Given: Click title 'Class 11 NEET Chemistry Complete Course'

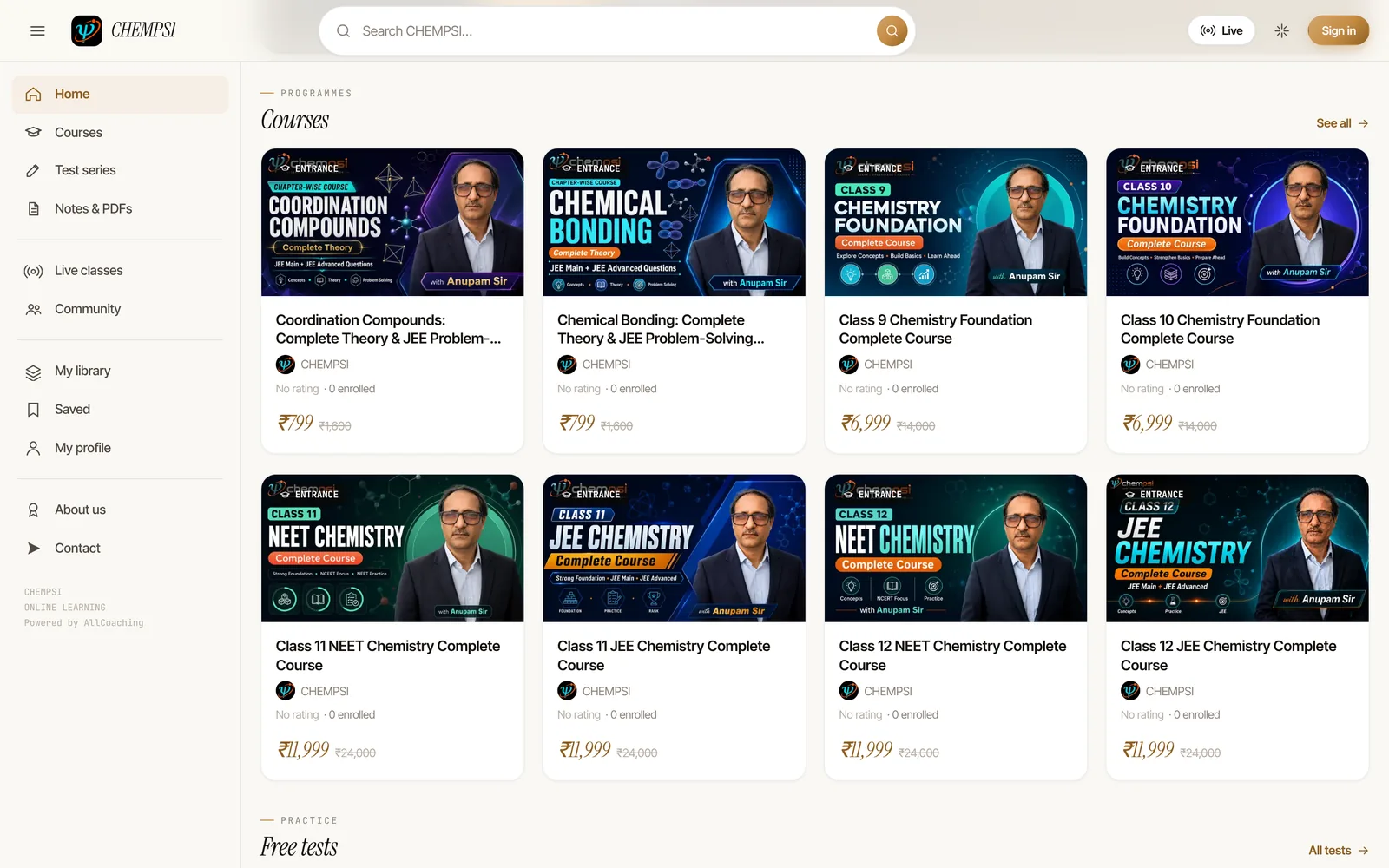Looking at the screenshot, I should tap(388, 656).
